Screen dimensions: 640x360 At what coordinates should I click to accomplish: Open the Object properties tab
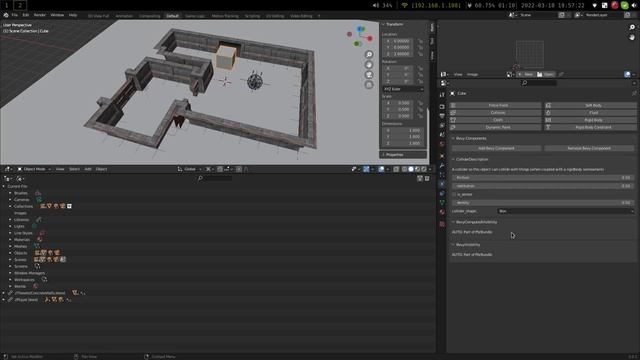click(x=442, y=156)
